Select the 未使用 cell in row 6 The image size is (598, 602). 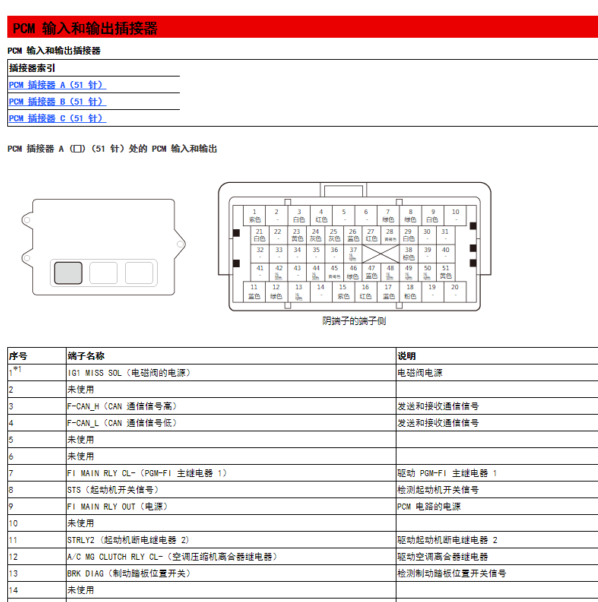pyautogui.click(x=231, y=456)
